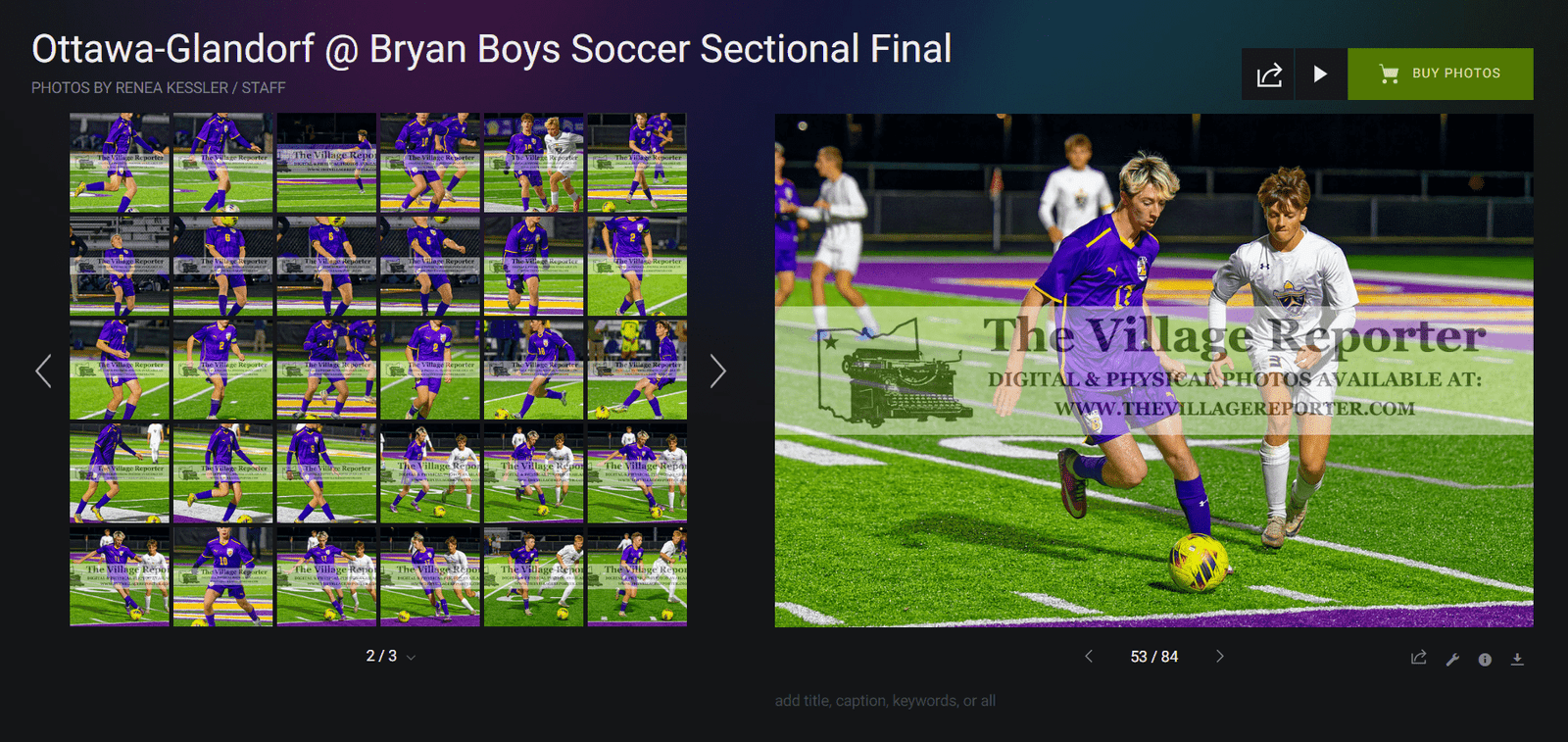Select first thumbnail in the fourth row
The image size is (1568, 742).
[120, 473]
